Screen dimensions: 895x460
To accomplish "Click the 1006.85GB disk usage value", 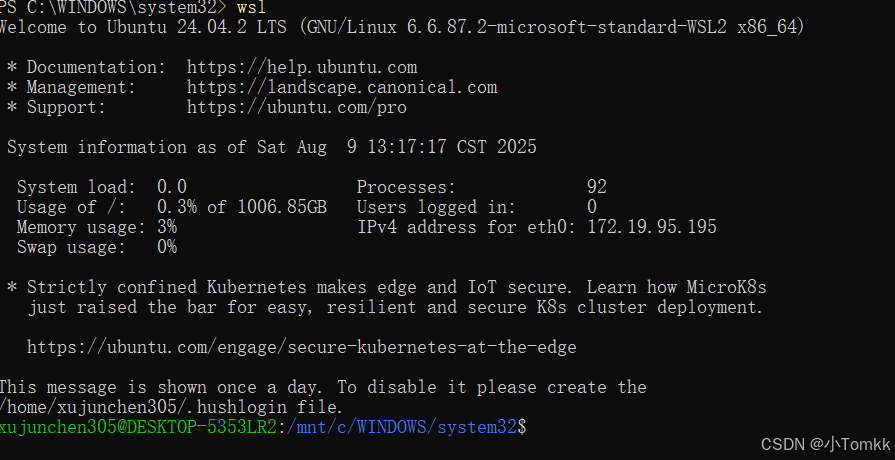I will tap(281, 207).
